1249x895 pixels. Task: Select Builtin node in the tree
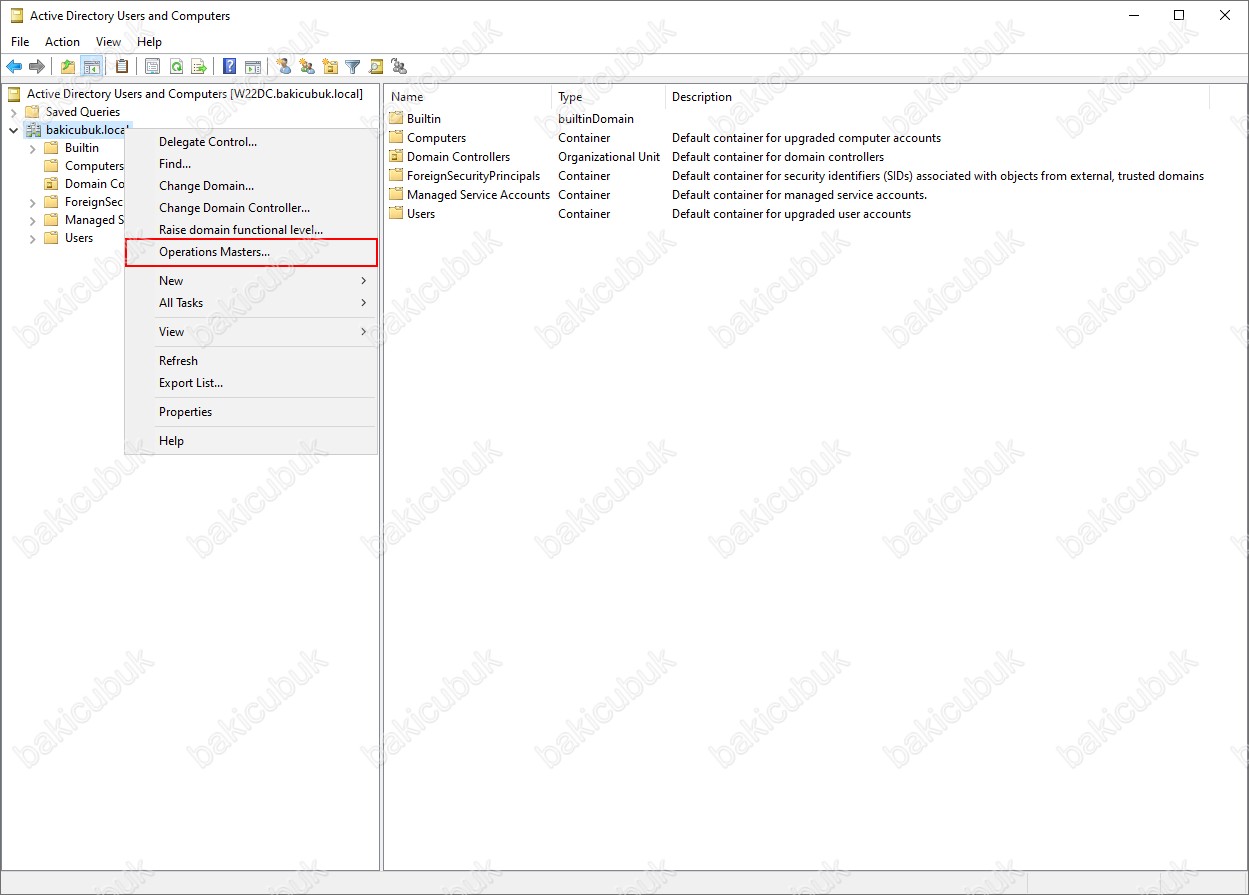coord(82,148)
